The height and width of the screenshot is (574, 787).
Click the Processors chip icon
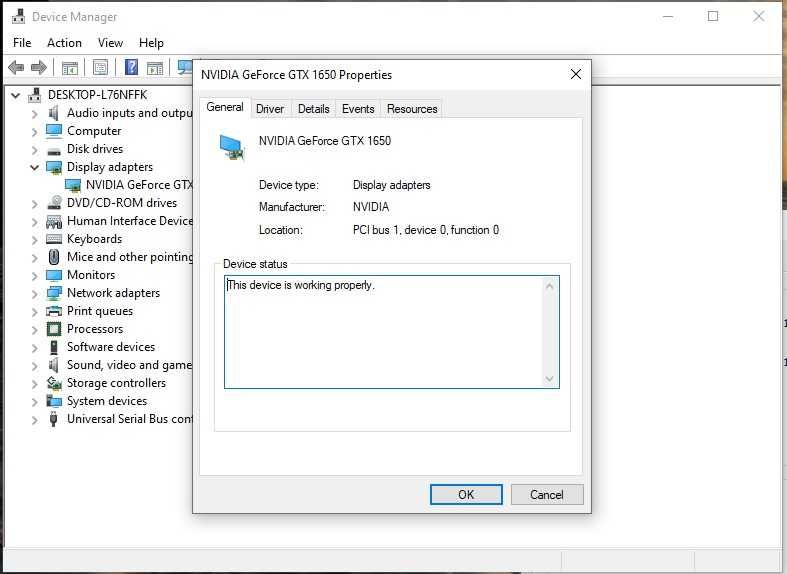pos(54,329)
